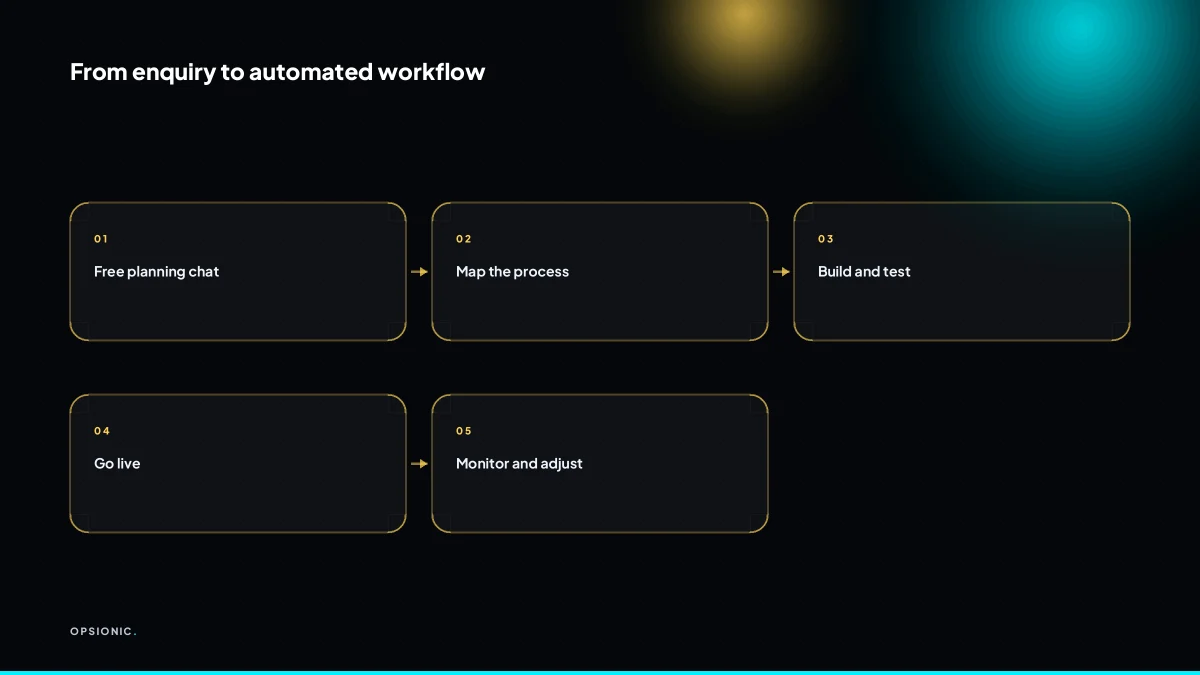Select the 'Build and test' step card

[x=962, y=271]
